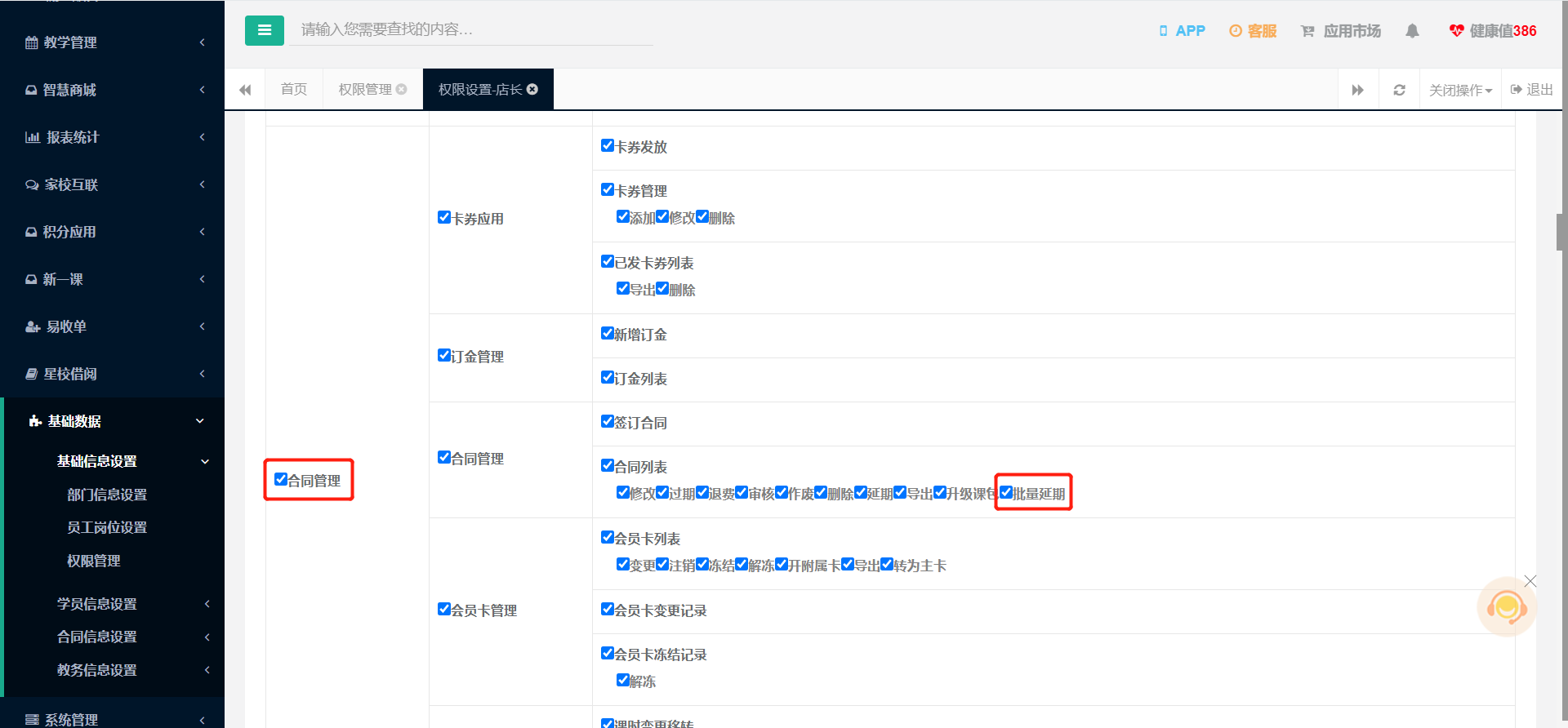Open 员工岗位设置 in the sidebar
The width and height of the screenshot is (1568, 728).
coord(107,527)
